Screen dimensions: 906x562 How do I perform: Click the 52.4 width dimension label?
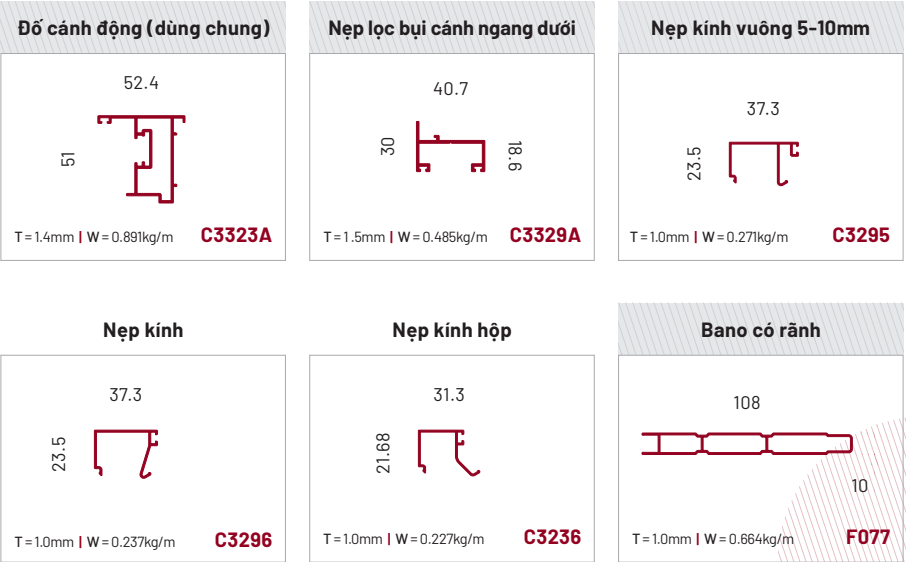(x=141, y=83)
